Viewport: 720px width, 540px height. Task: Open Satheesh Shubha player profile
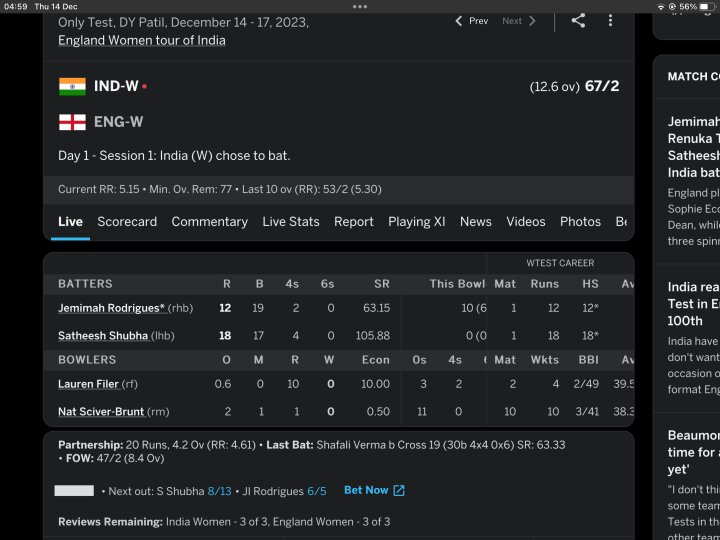(x=103, y=336)
